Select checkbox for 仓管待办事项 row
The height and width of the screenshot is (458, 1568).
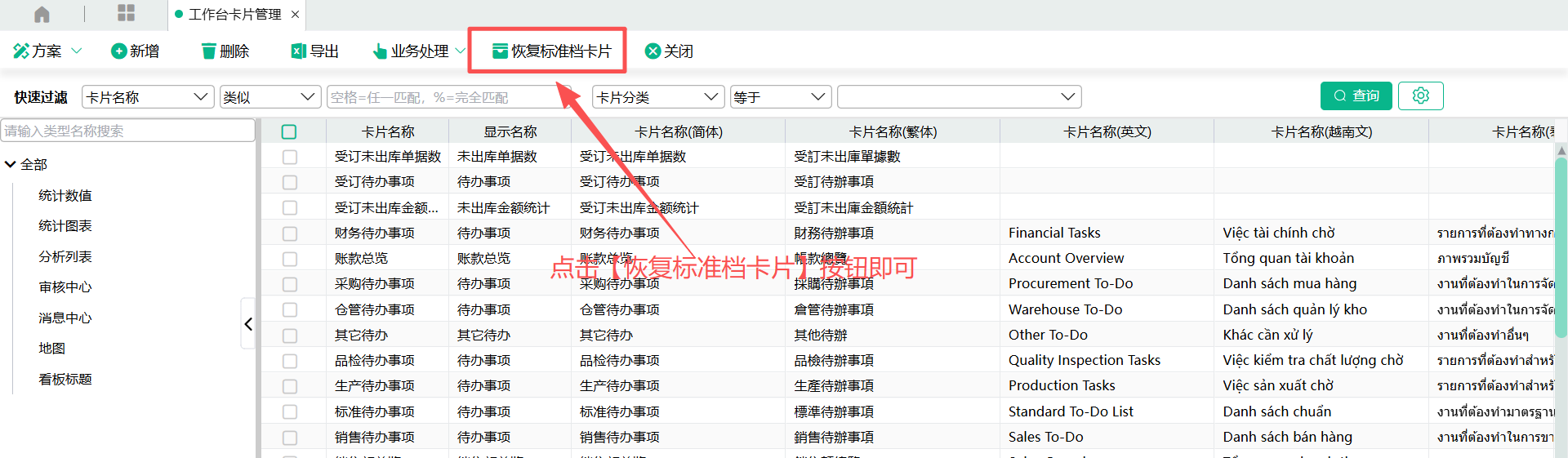[290, 310]
